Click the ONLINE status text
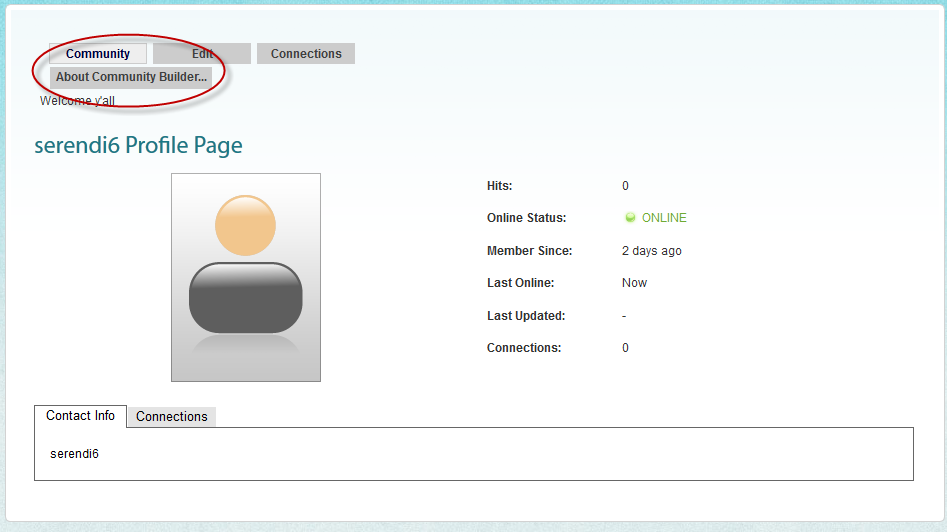Screen dimensions: 947x532 coord(664,218)
